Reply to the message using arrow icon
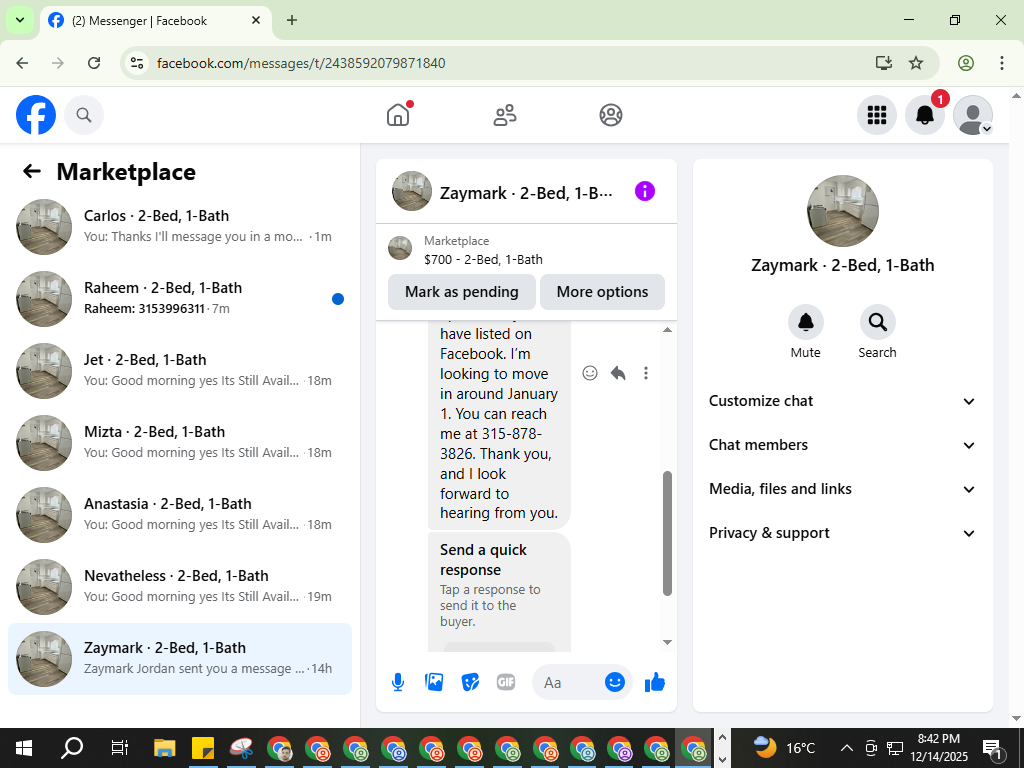This screenshot has width=1024, height=768. 618,373
